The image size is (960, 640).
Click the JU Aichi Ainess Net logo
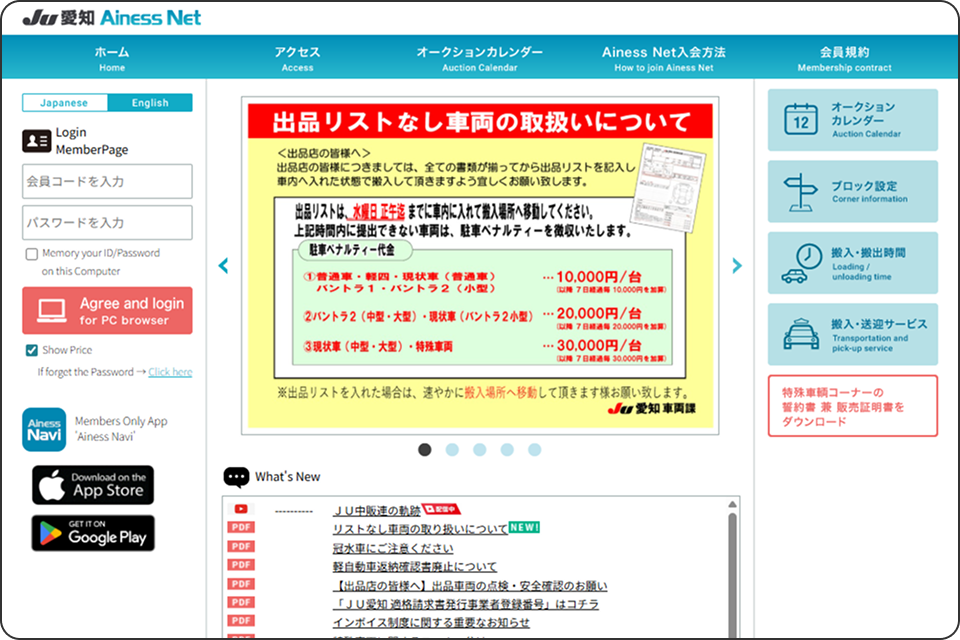point(111,18)
